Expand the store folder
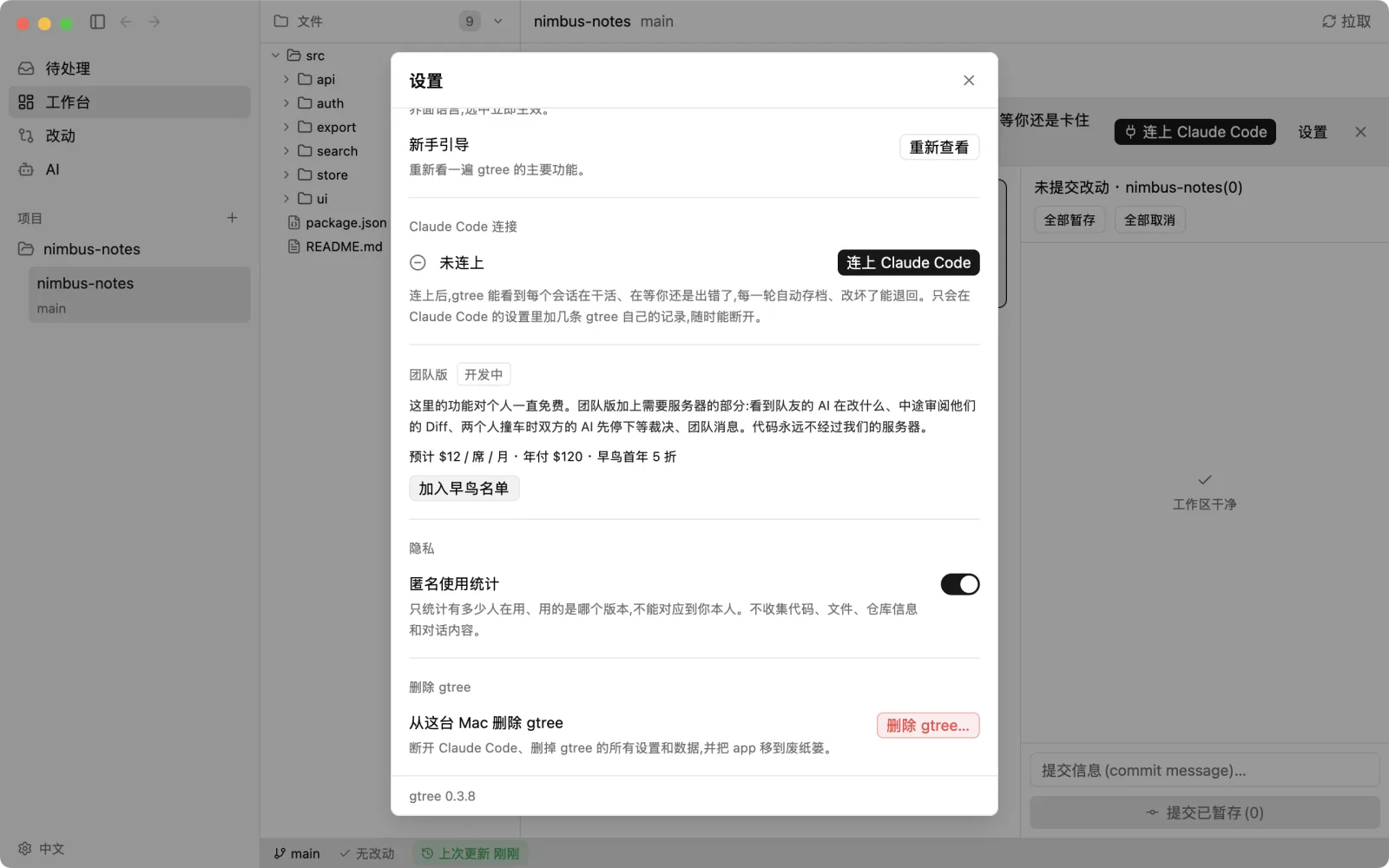Screen dimensions: 1389x868 pyautogui.click(x=286, y=174)
